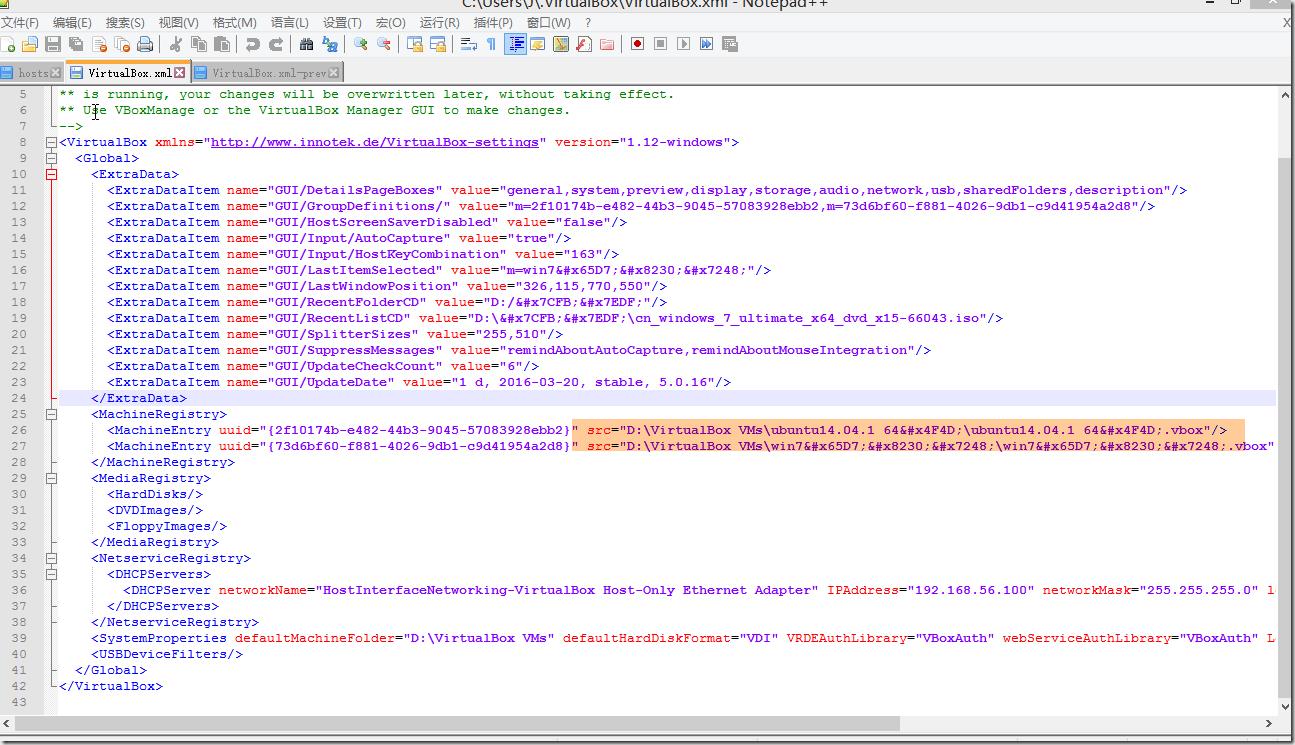Switch to the hosts tab
This screenshot has height=745, width=1295.
click(32, 73)
